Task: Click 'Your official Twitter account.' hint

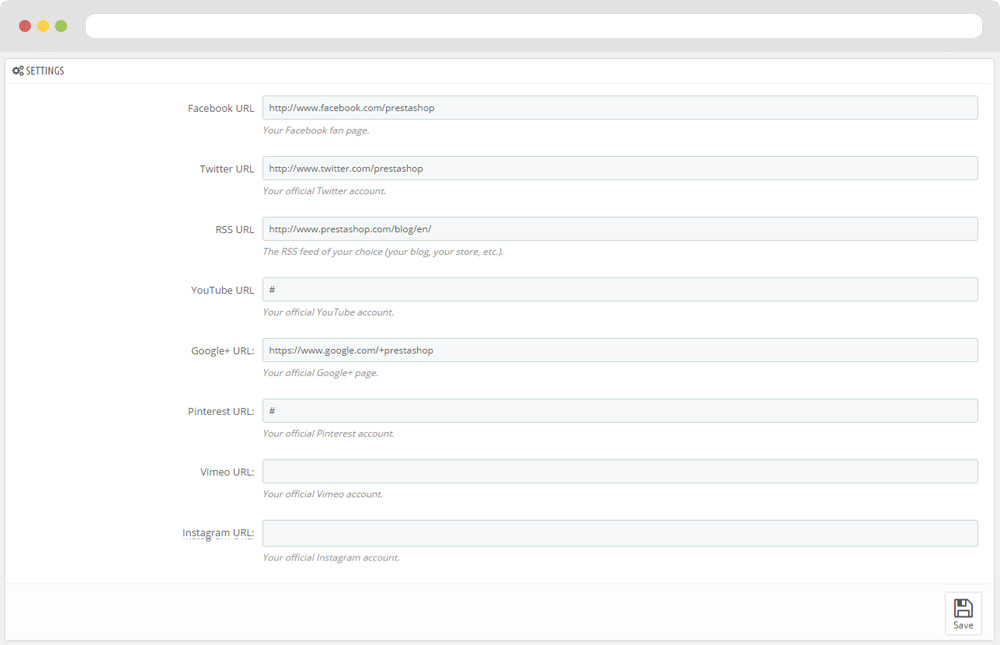Action: click(324, 191)
